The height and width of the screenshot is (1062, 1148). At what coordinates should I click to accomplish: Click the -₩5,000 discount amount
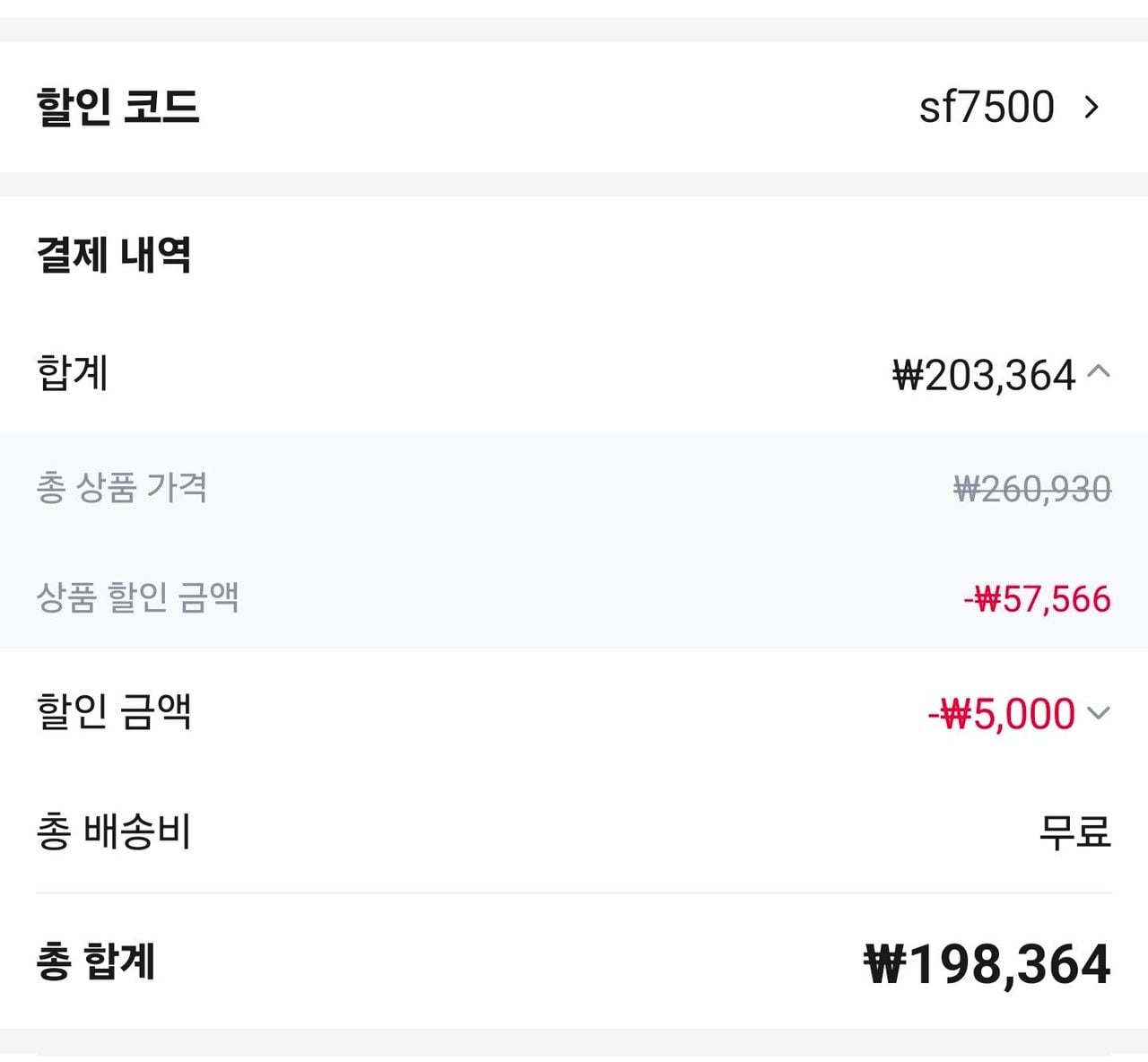1001,714
